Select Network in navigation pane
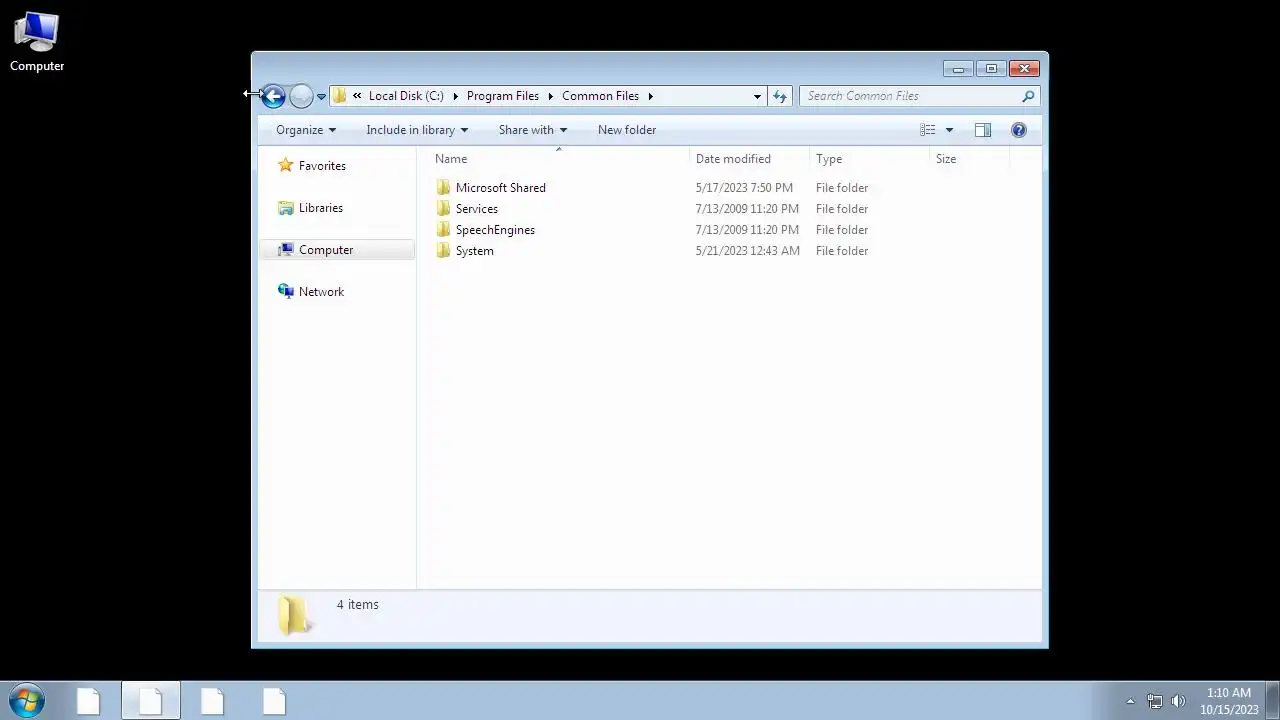The image size is (1280, 720). 321,292
